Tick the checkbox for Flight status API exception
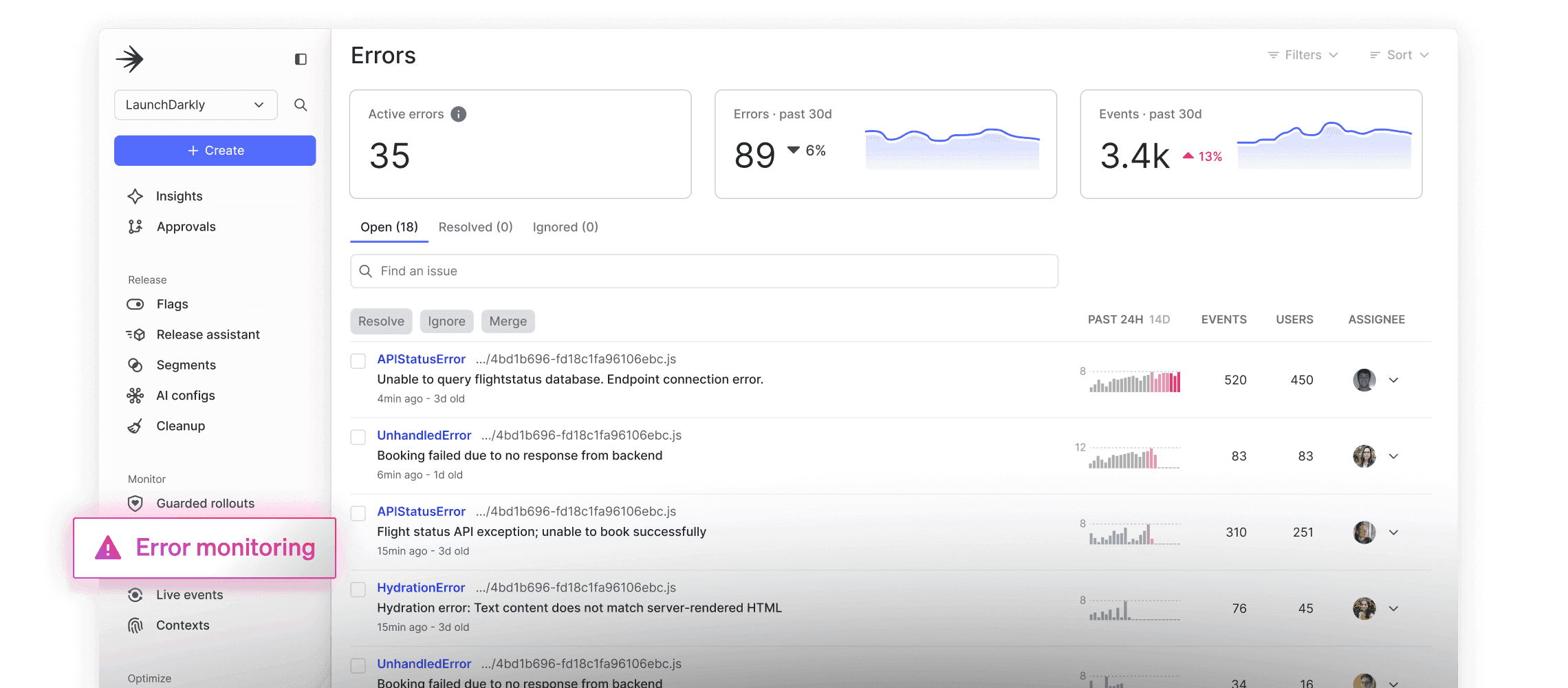 tap(358, 513)
